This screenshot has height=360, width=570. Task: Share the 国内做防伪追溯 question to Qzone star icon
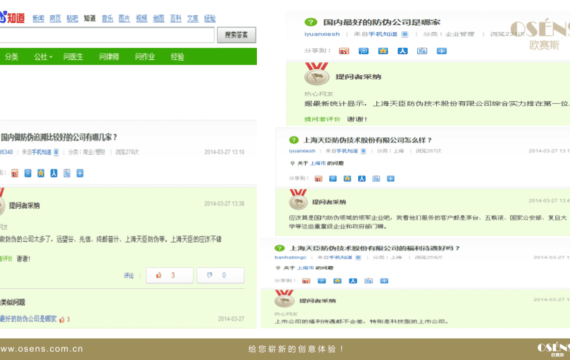click(x=41, y=173)
